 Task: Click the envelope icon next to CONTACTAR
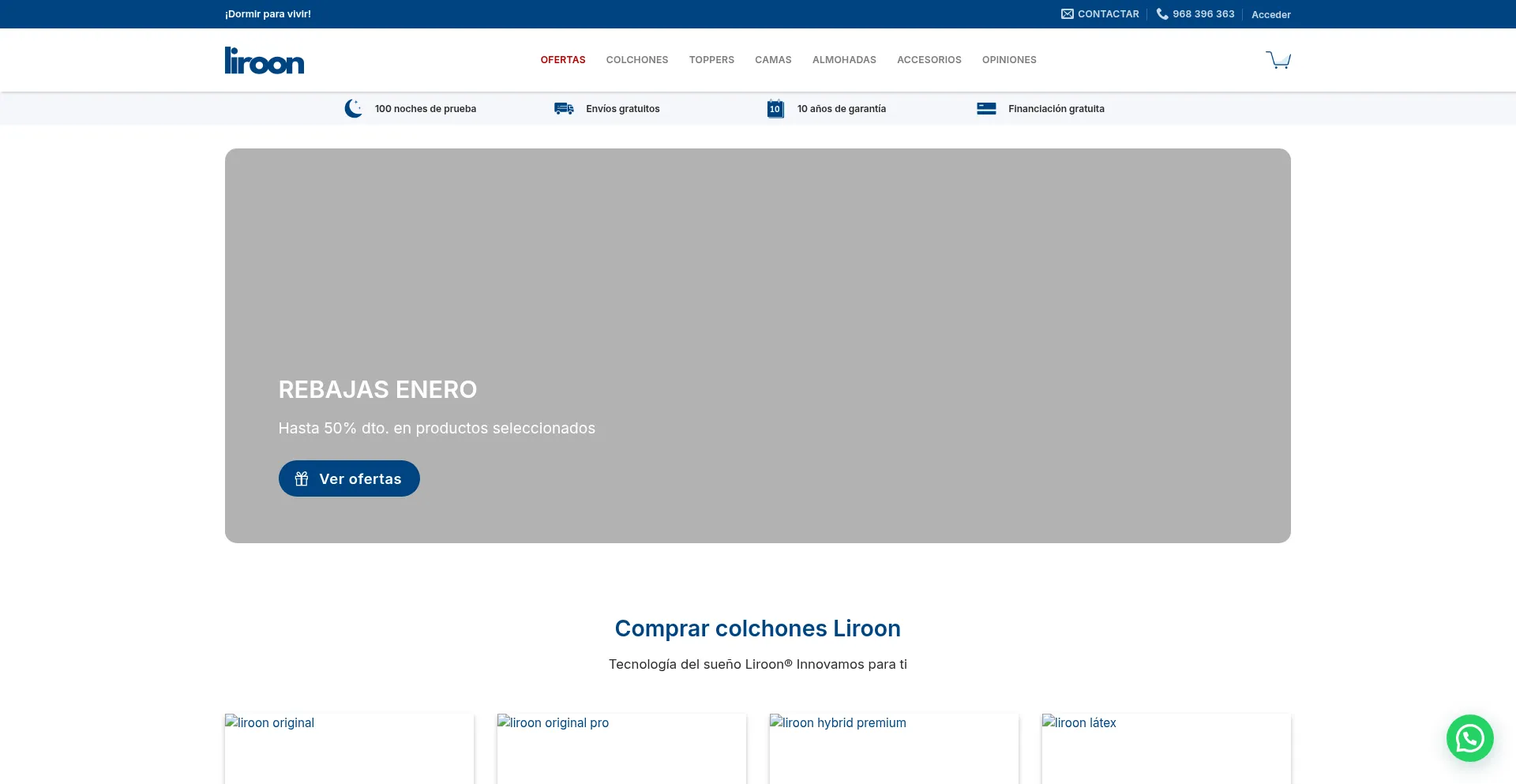(x=1067, y=13)
